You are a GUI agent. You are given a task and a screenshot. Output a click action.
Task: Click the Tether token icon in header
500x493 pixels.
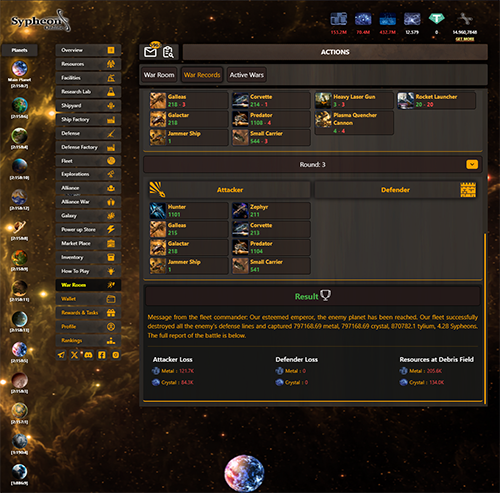click(436, 19)
